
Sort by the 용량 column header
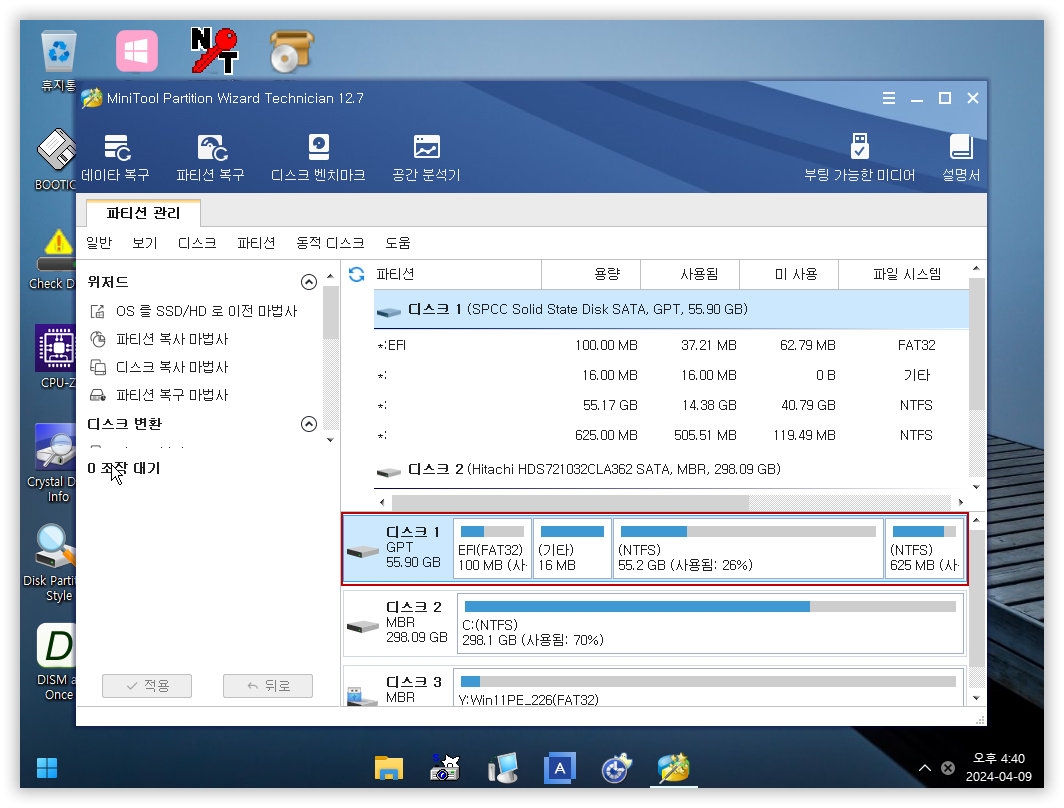(x=591, y=274)
